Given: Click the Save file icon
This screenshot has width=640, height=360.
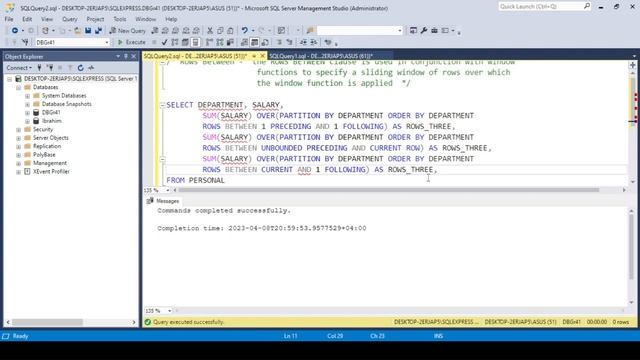Looking at the screenshot, I should 88,31.
